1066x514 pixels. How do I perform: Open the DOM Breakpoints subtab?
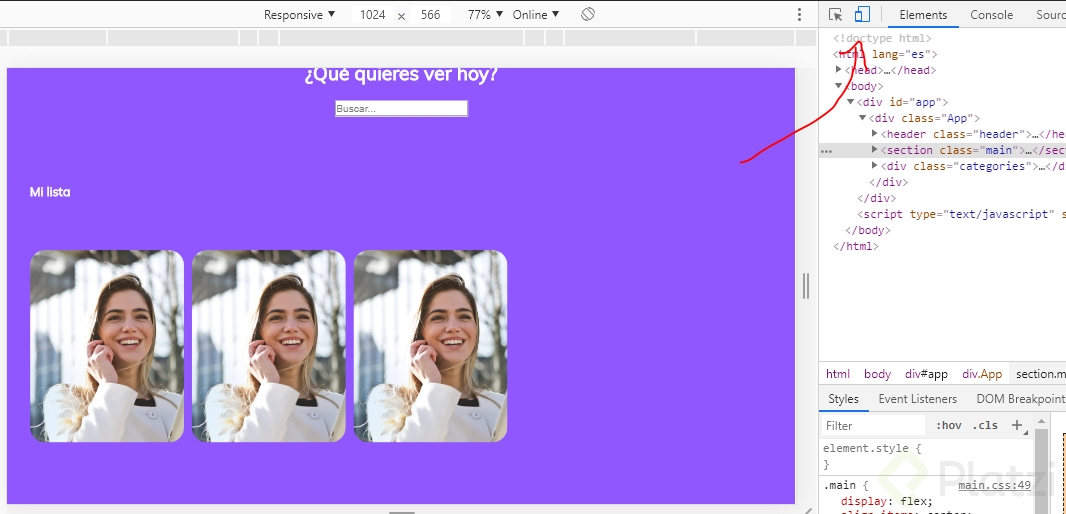(x=1020, y=399)
